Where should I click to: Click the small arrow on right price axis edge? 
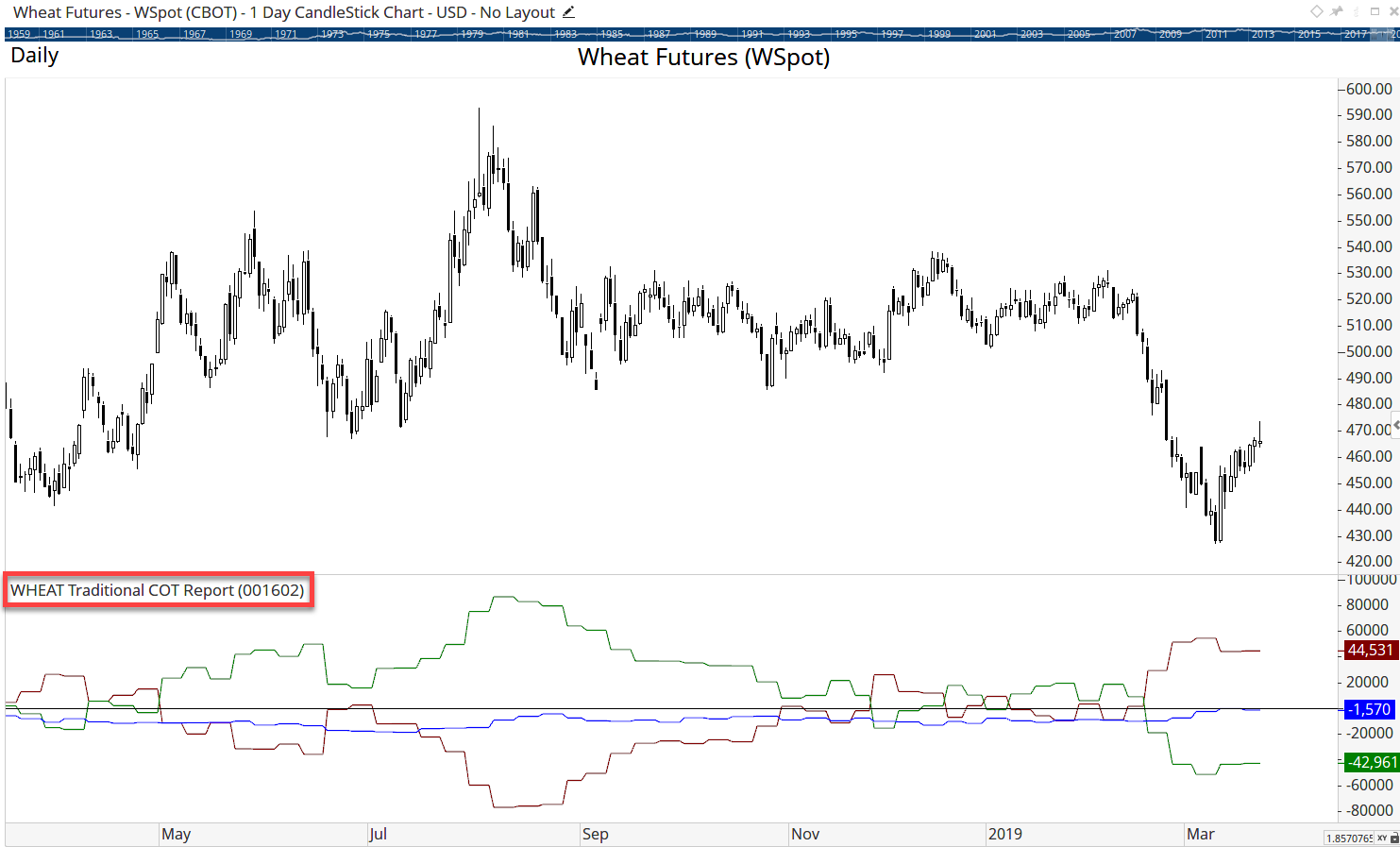(1396, 426)
